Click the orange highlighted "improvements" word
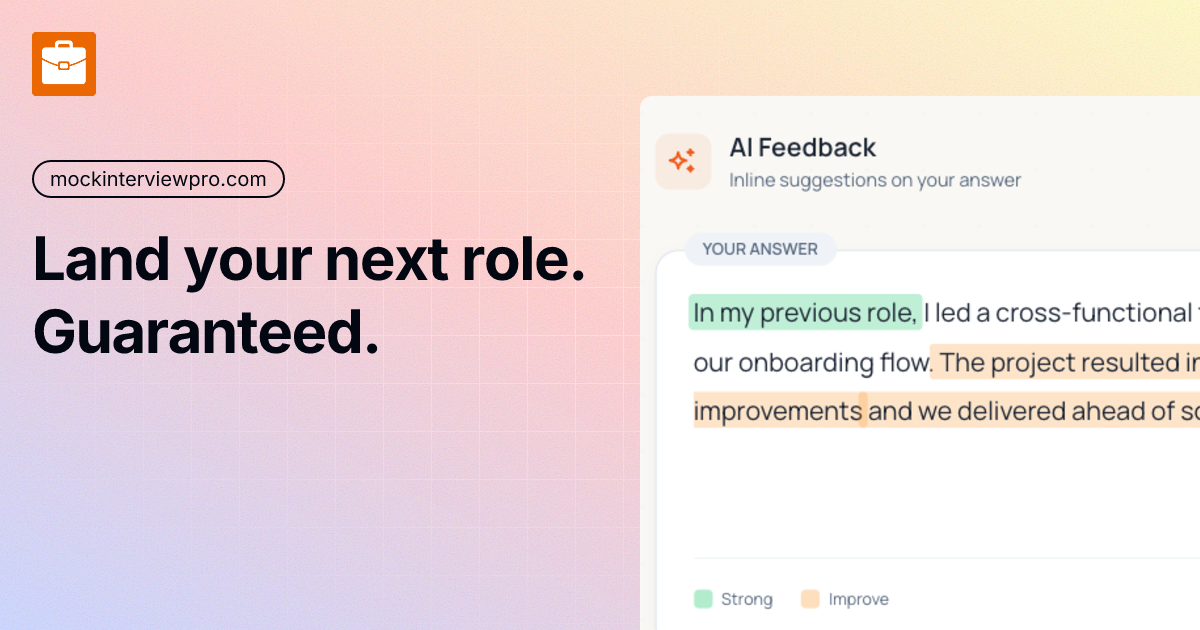Screen dimensions: 1200x630 [x=777, y=410]
